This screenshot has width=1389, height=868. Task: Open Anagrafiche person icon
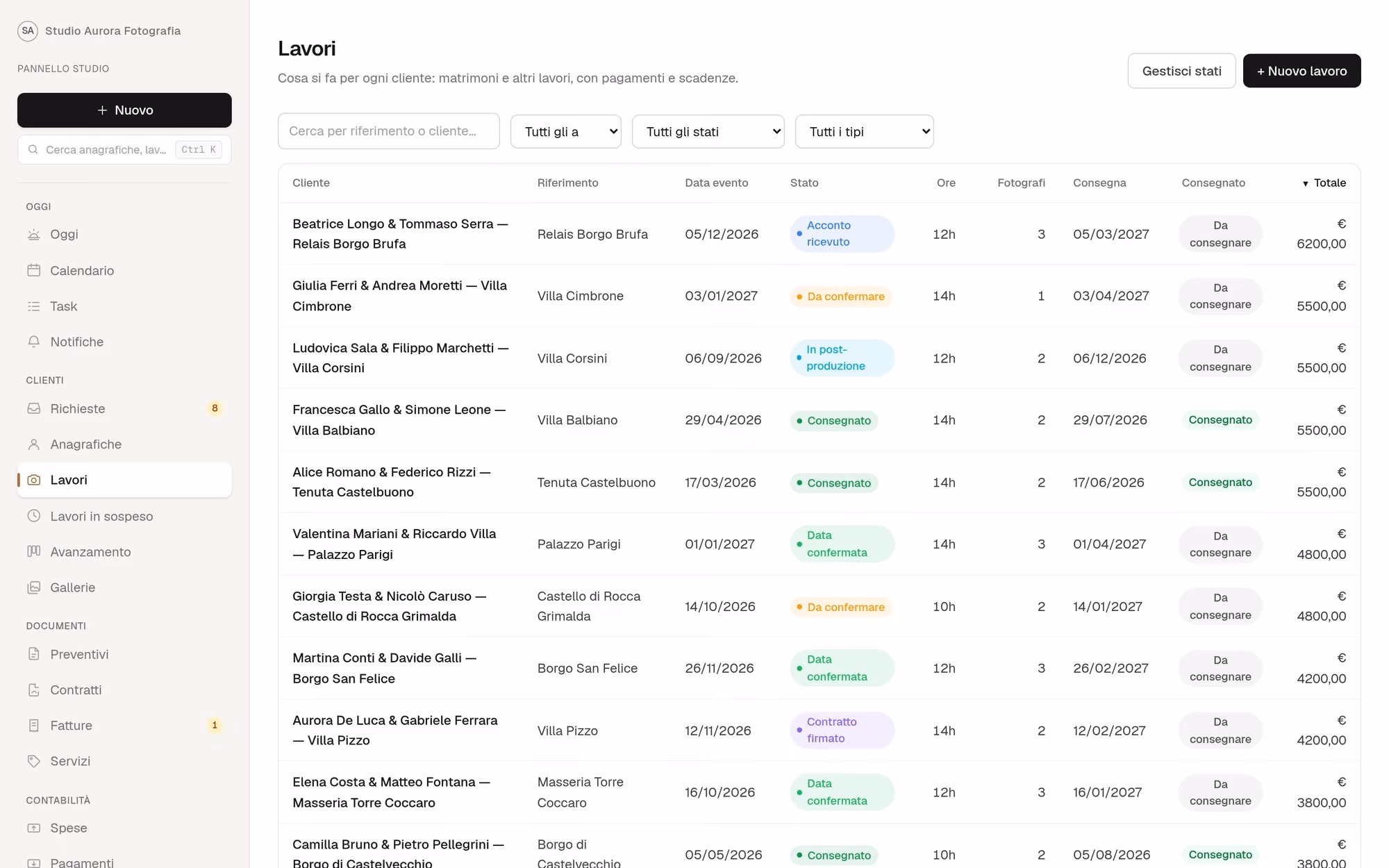pos(33,444)
